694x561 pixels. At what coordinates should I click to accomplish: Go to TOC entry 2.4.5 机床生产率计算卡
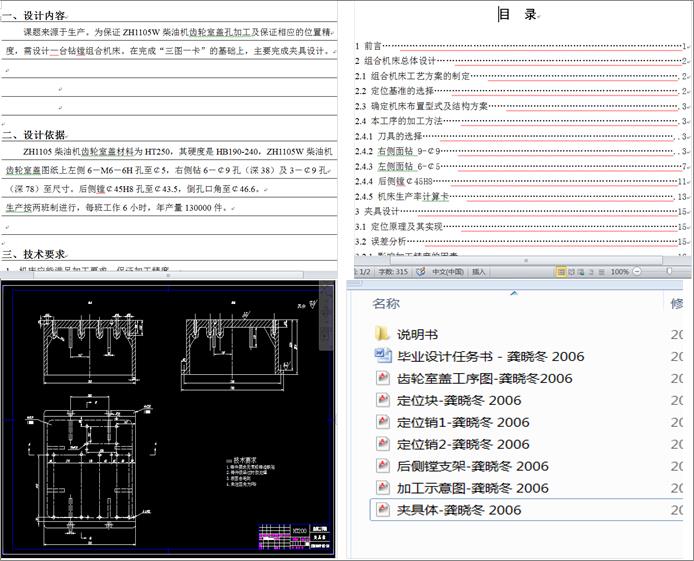[x=520, y=196]
